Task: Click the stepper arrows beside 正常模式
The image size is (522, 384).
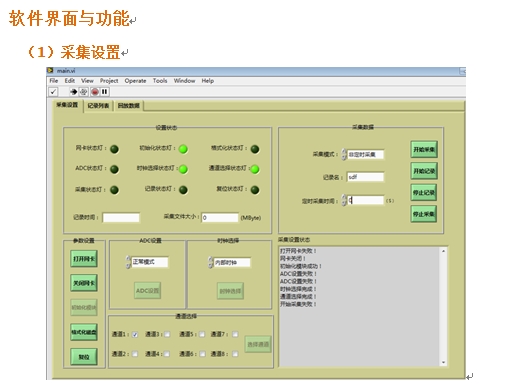Action: pyautogui.click(x=128, y=262)
